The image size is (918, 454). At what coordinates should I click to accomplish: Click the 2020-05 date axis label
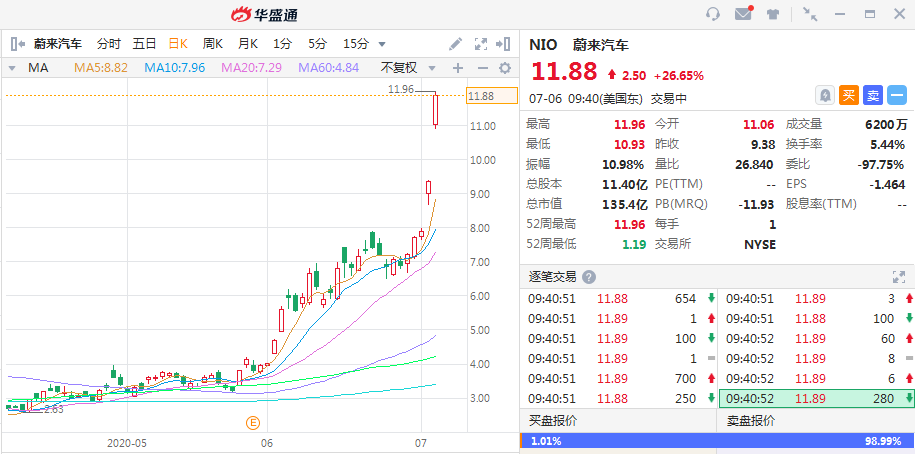point(126,443)
